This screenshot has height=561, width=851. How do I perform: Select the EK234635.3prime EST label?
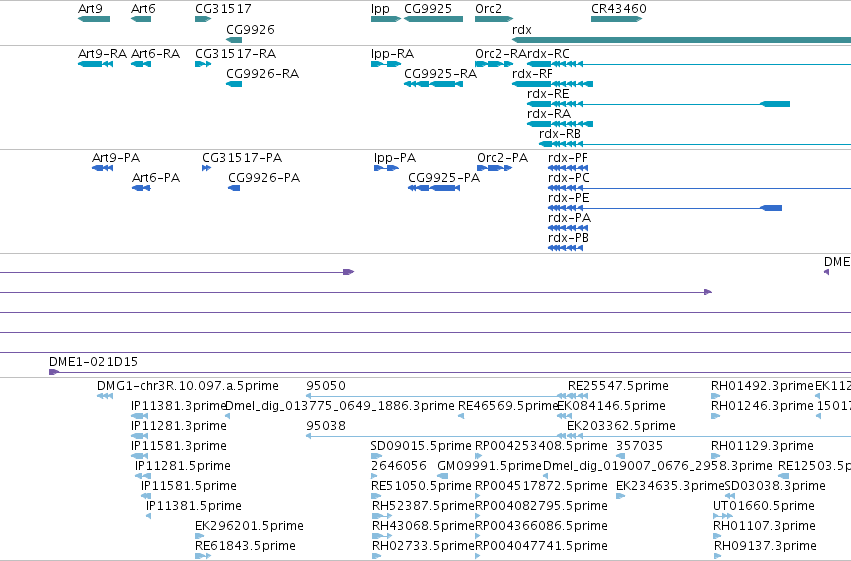pyautogui.click(x=670, y=486)
